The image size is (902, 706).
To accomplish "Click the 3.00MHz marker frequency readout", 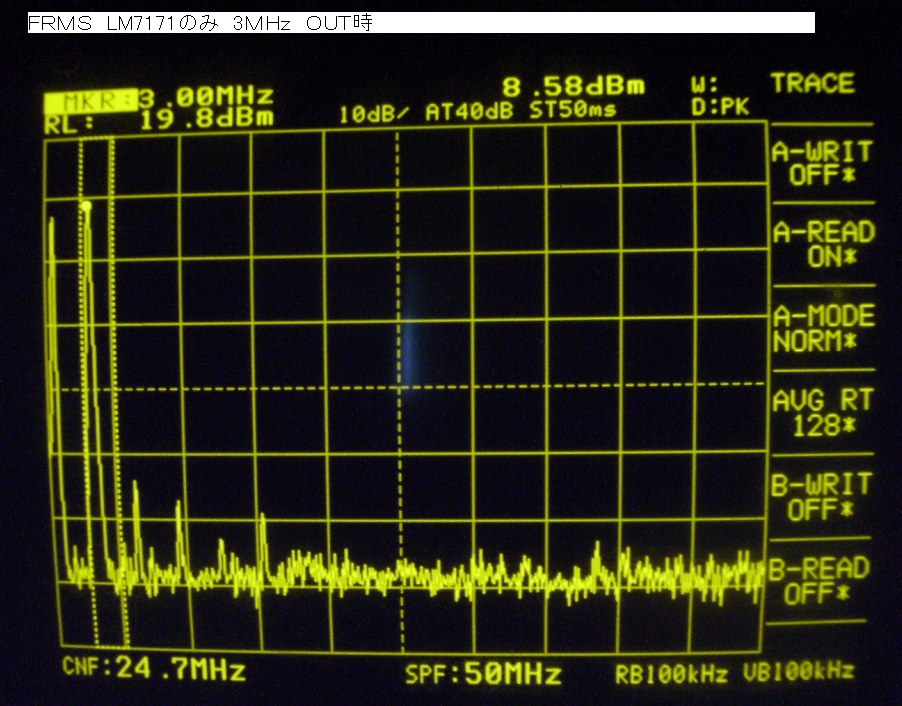I will click(206, 97).
